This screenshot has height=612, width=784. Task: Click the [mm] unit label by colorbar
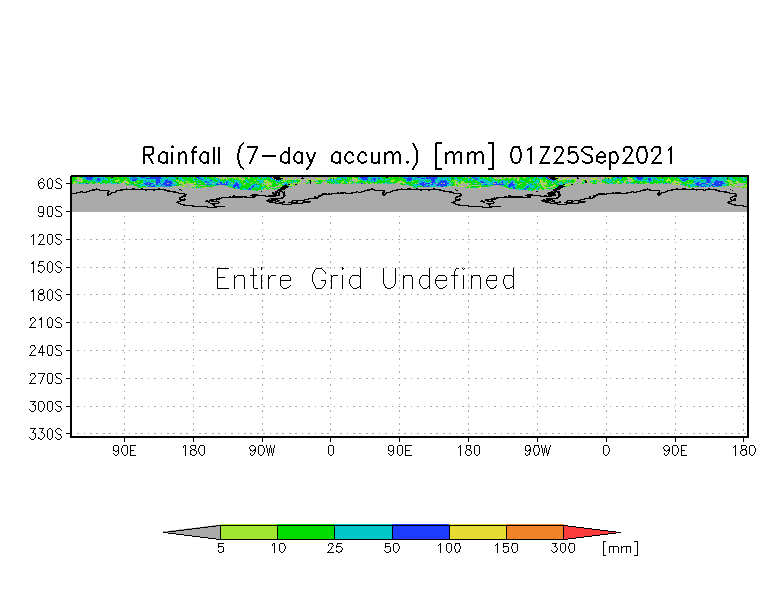point(620,548)
